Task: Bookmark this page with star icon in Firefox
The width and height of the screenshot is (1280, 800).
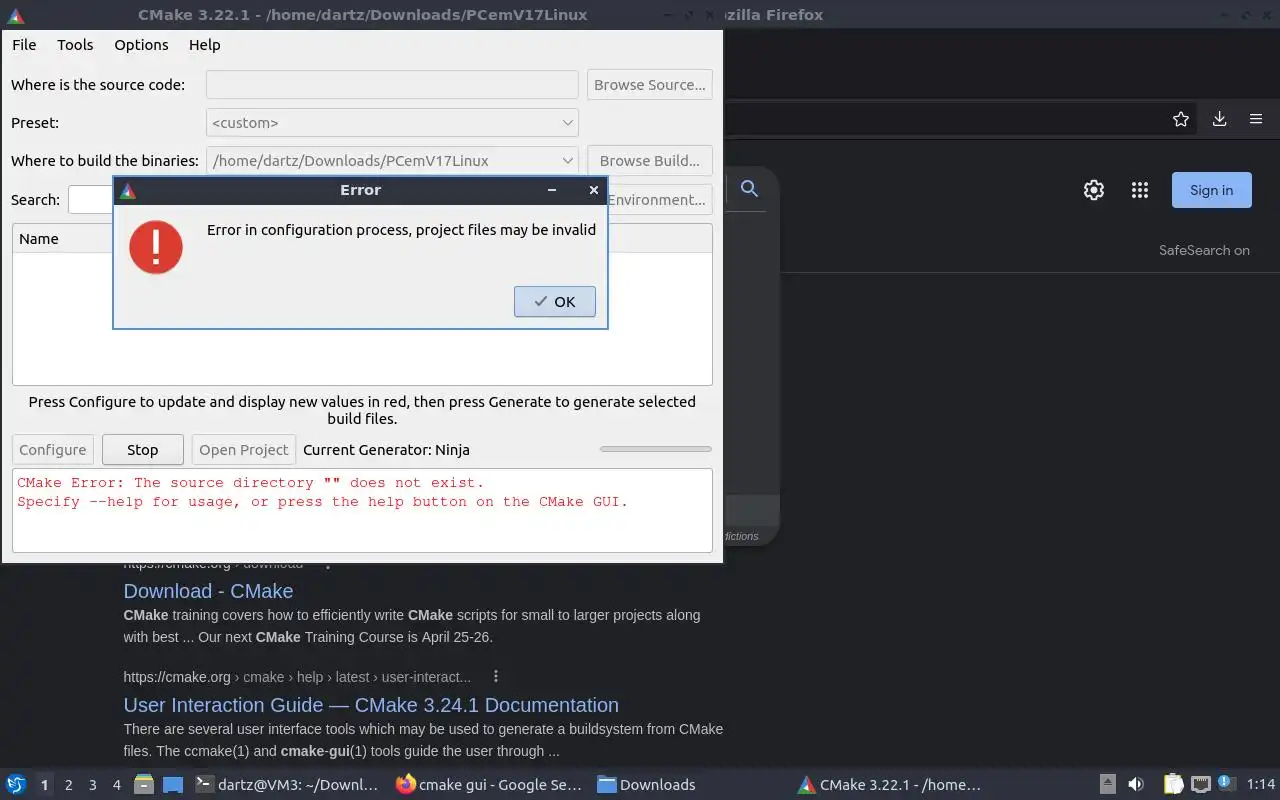Action: click(1181, 119)
